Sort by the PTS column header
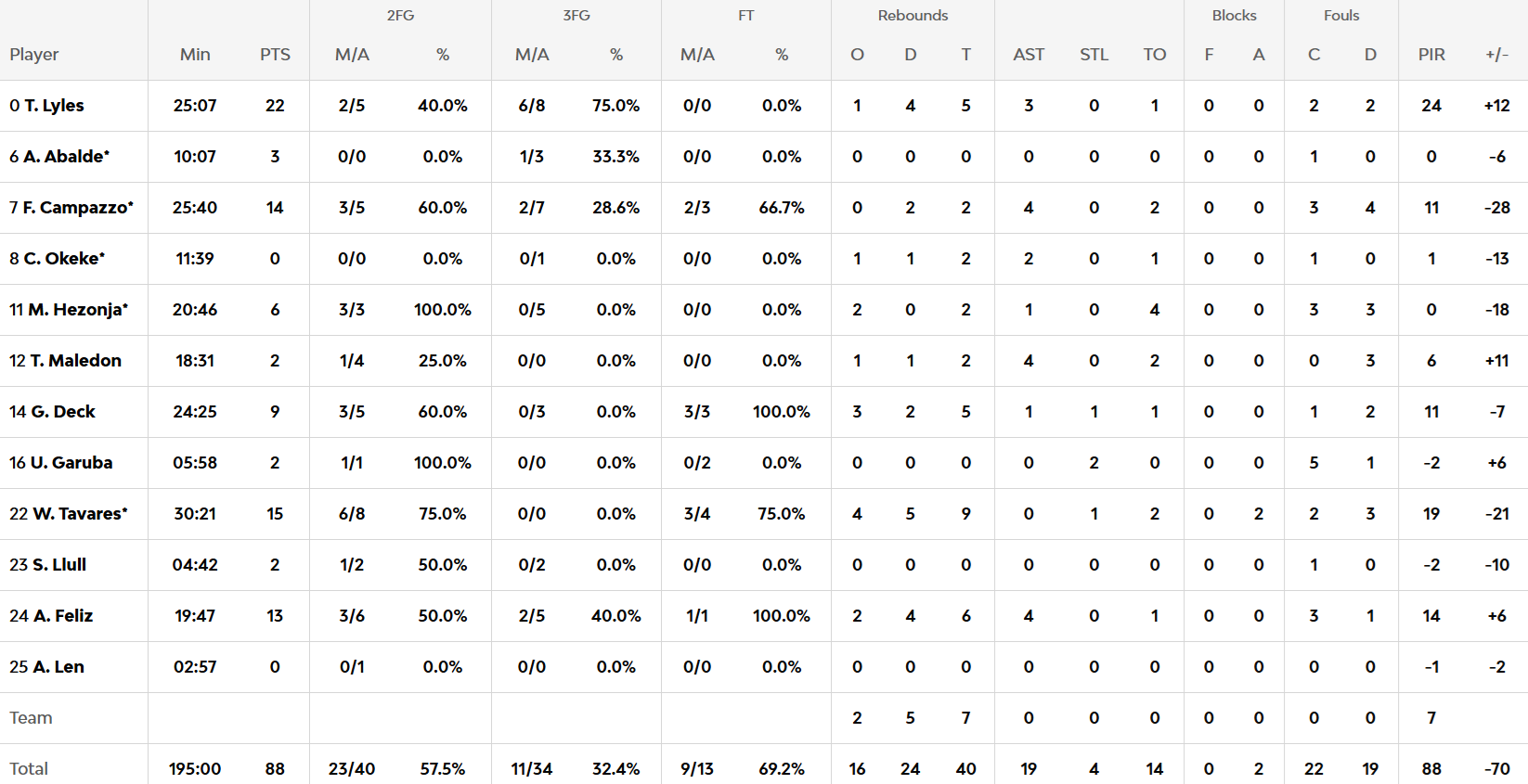This screenshot has height=784, width=1528. click(x=275, y=55)
